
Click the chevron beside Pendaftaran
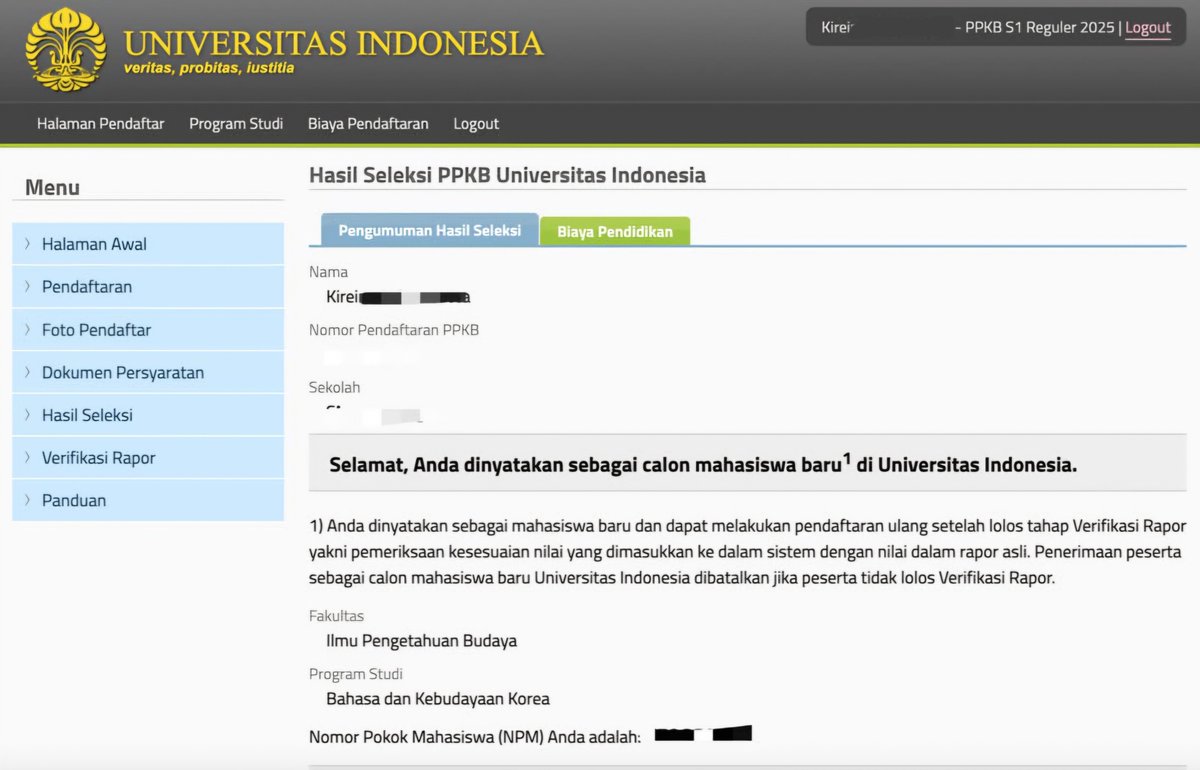(x=27, y=287)
